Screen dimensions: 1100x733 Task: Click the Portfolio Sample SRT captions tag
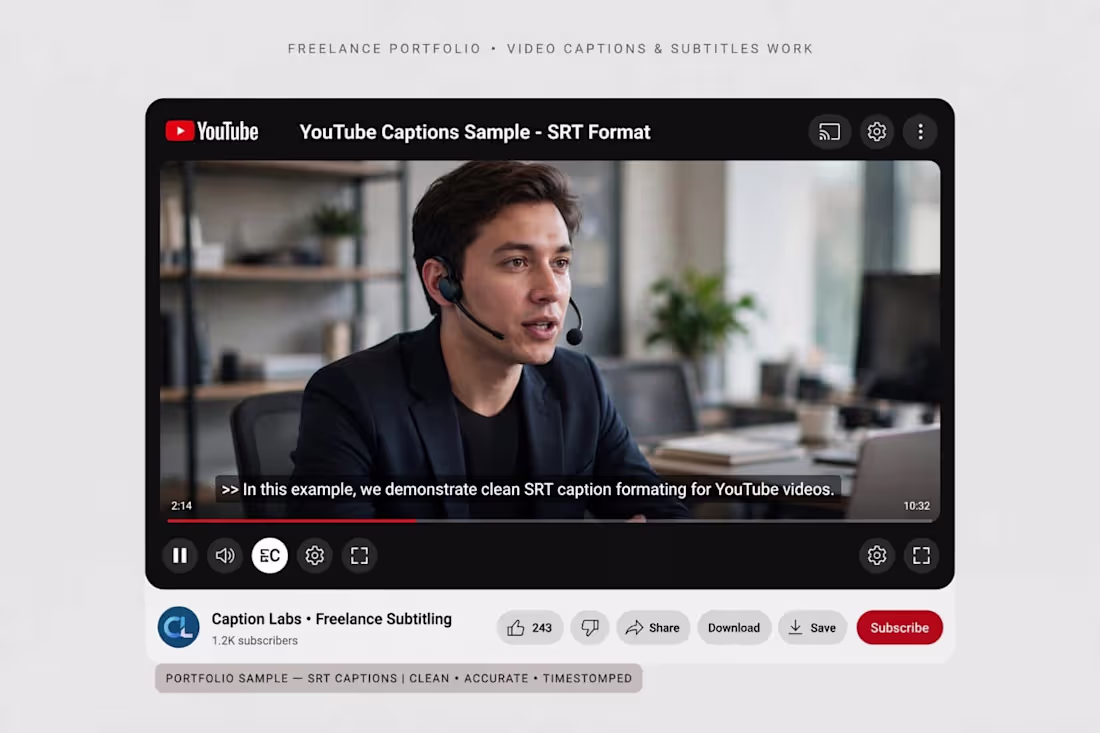pyautogui.click(x=398, y=678)
